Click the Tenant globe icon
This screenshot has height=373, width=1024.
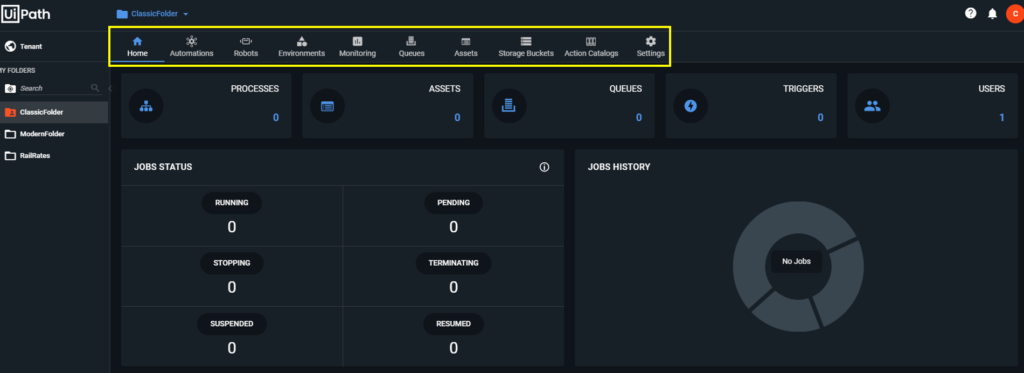click(x=10, y=46)
